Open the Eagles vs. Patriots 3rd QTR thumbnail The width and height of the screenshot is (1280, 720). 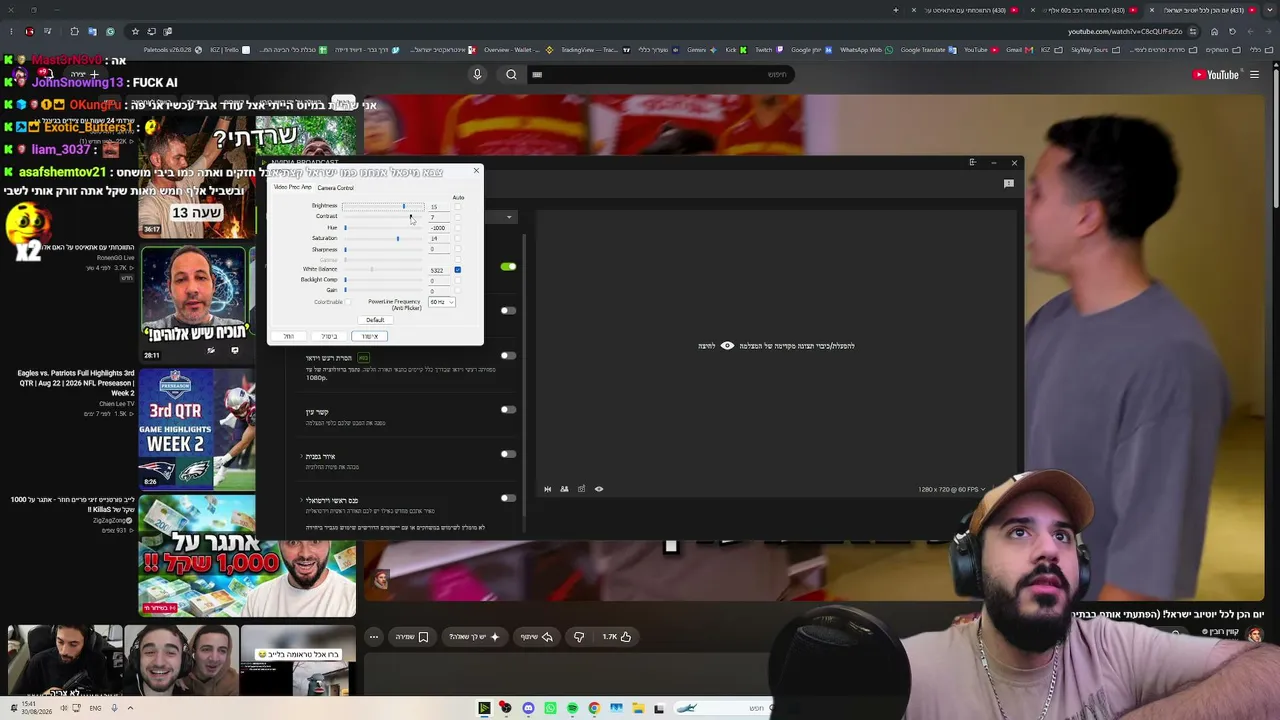click(x=196, y=428)
